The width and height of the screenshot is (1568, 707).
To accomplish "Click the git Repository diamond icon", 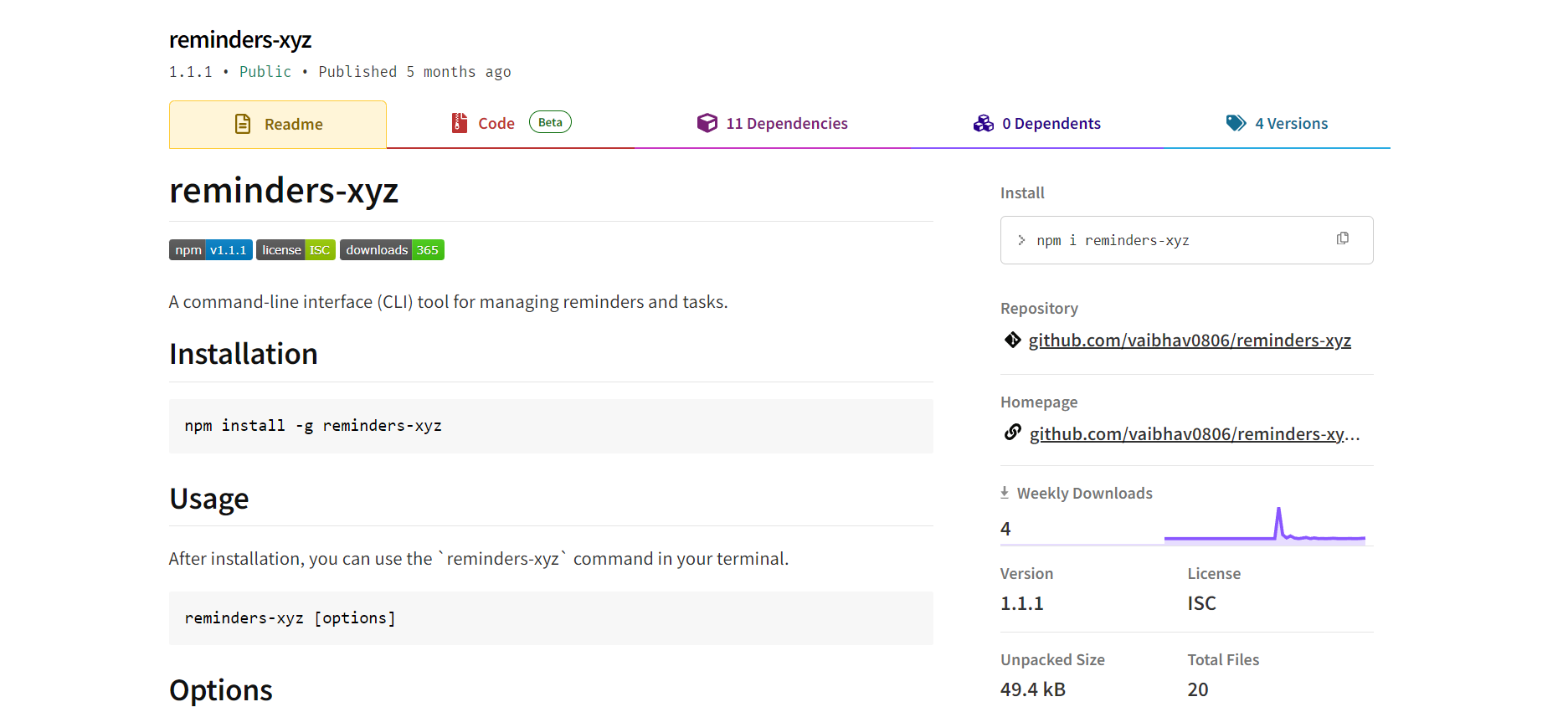I will [1013, 340].
